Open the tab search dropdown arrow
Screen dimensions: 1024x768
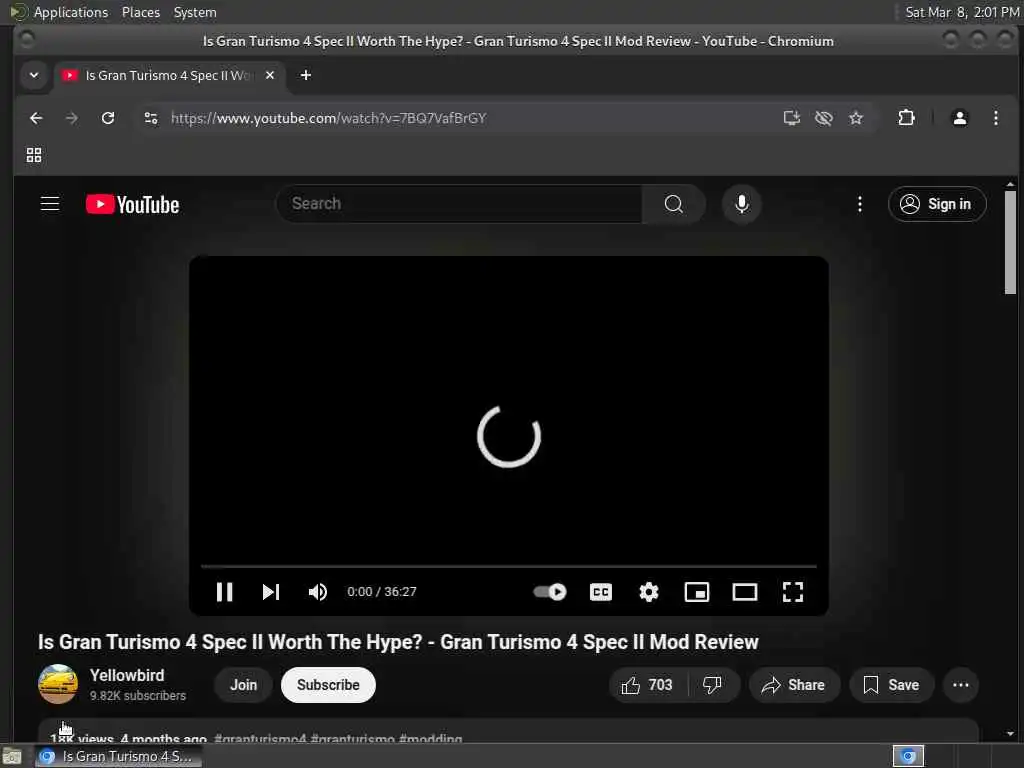[x=34, y=75]
